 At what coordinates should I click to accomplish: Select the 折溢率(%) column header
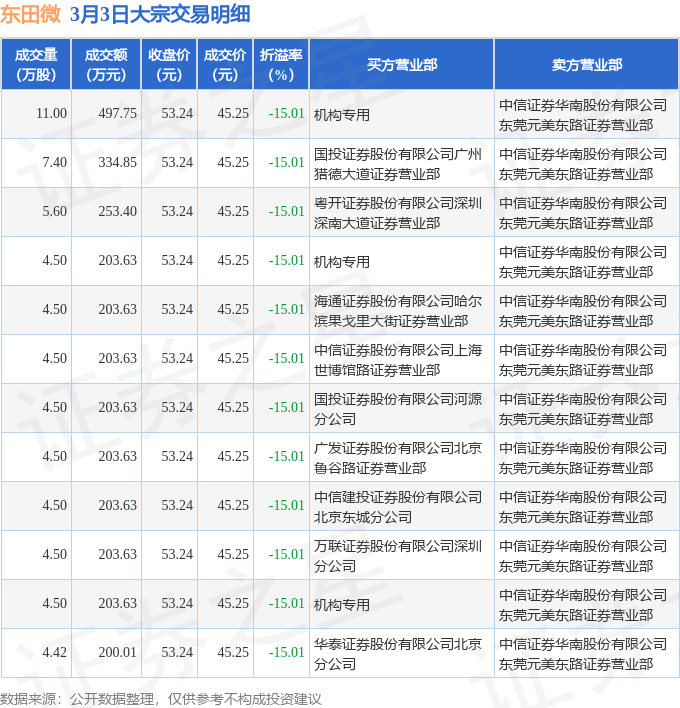click(x=281, y=65)
